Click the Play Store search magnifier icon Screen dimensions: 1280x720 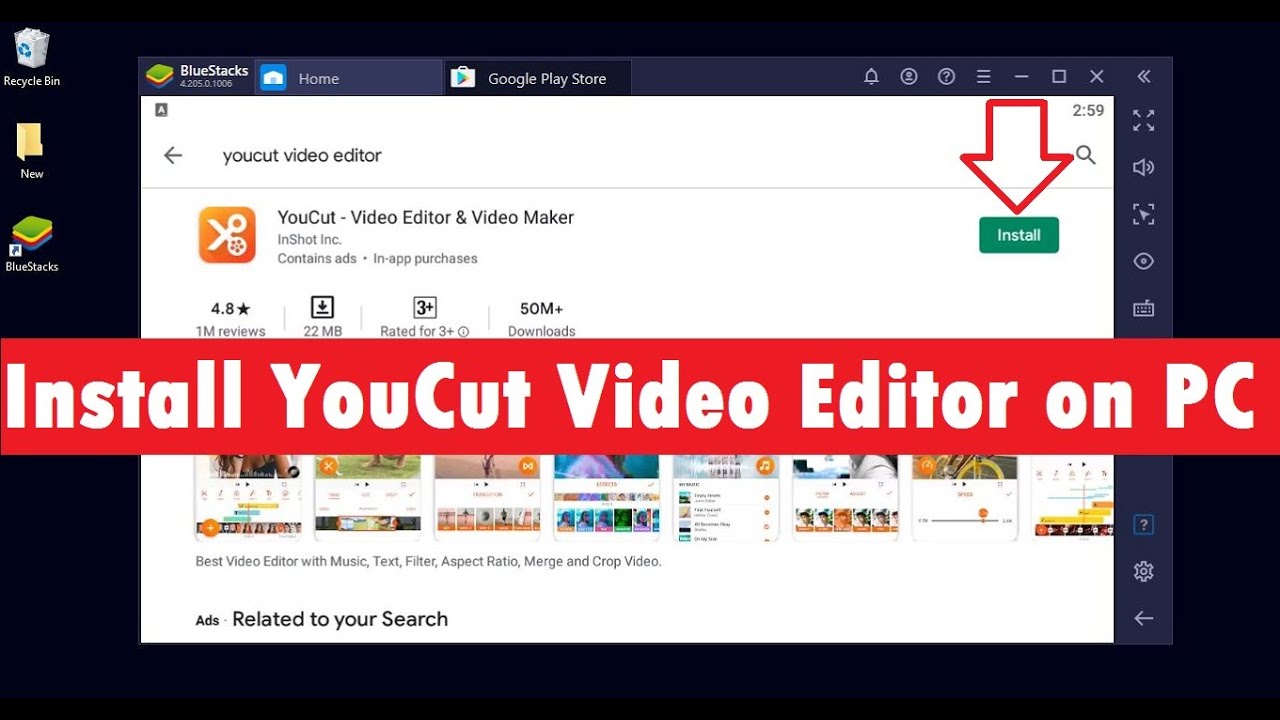pyautogui.click(x=1086, y=155)
